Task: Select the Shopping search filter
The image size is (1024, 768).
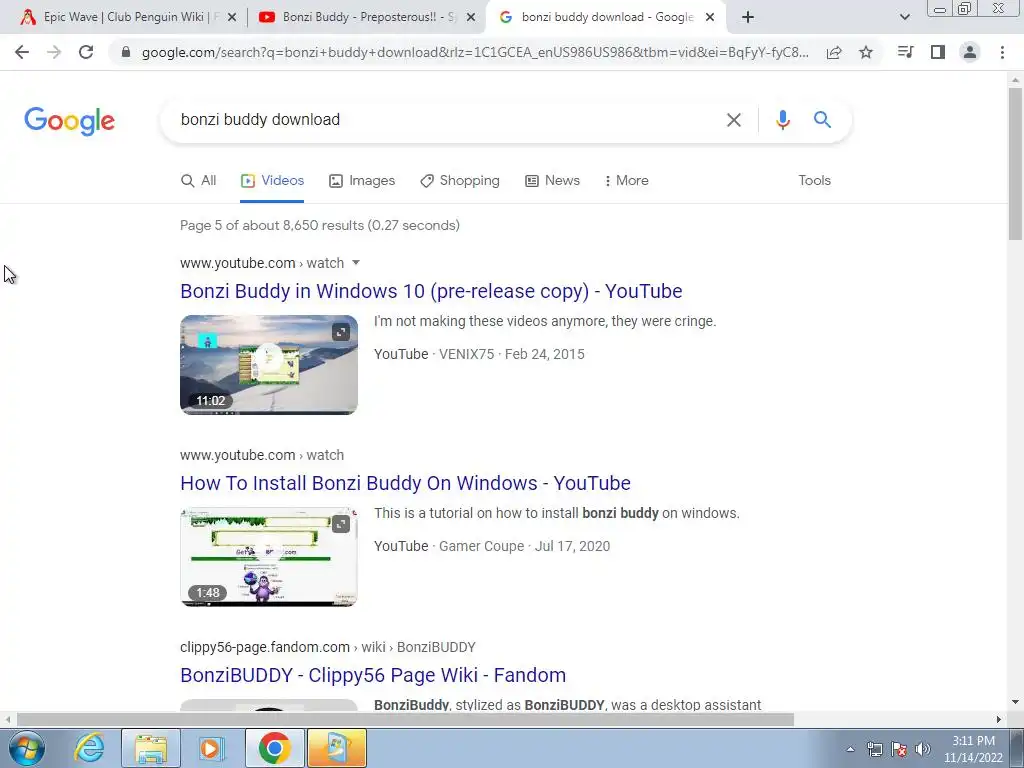Action: (460, 180)
